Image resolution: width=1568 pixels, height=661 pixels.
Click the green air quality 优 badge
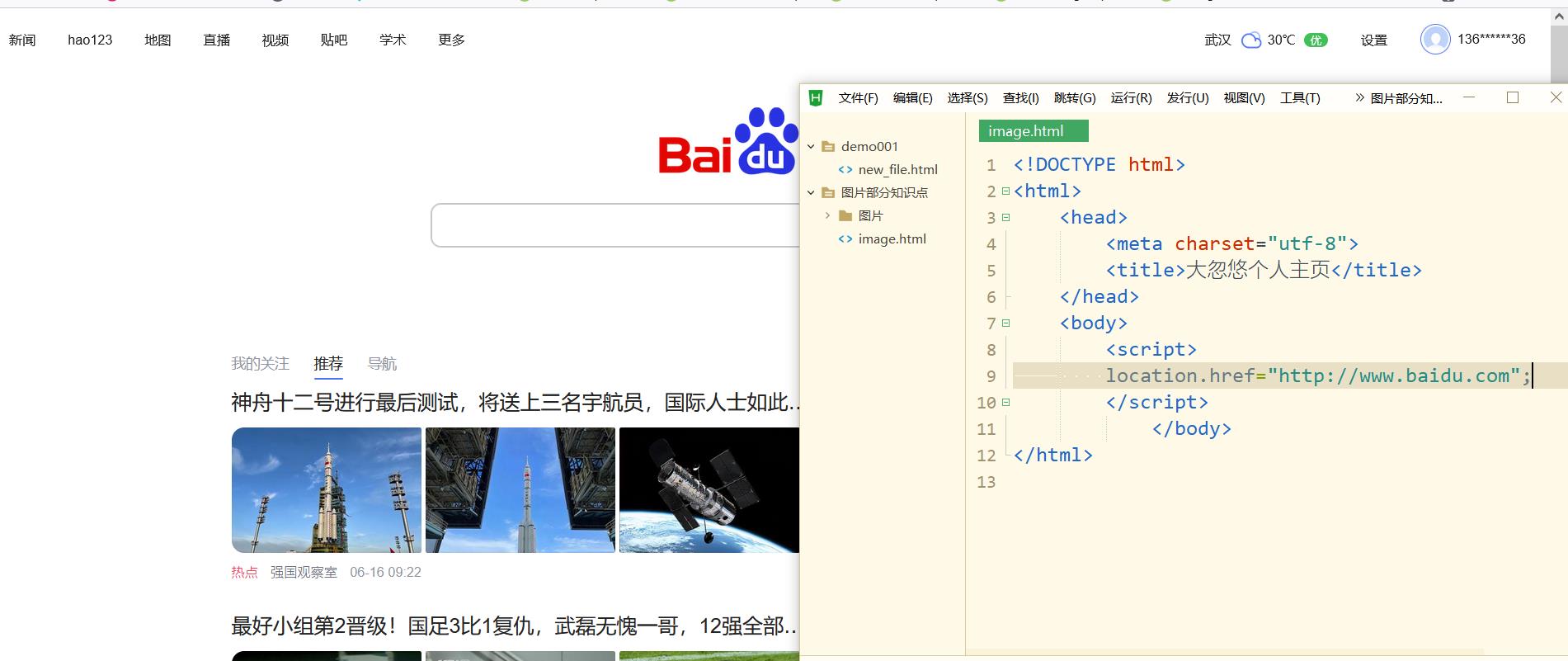coord(1316,40)
